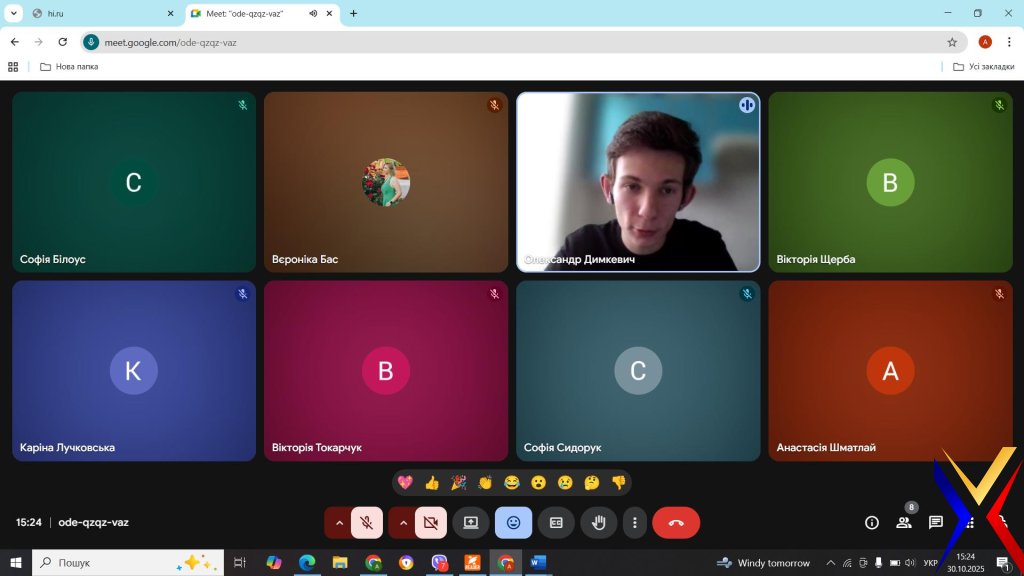Turn on the camera
Screen dimensions: 1024x576
coord(431,522)
